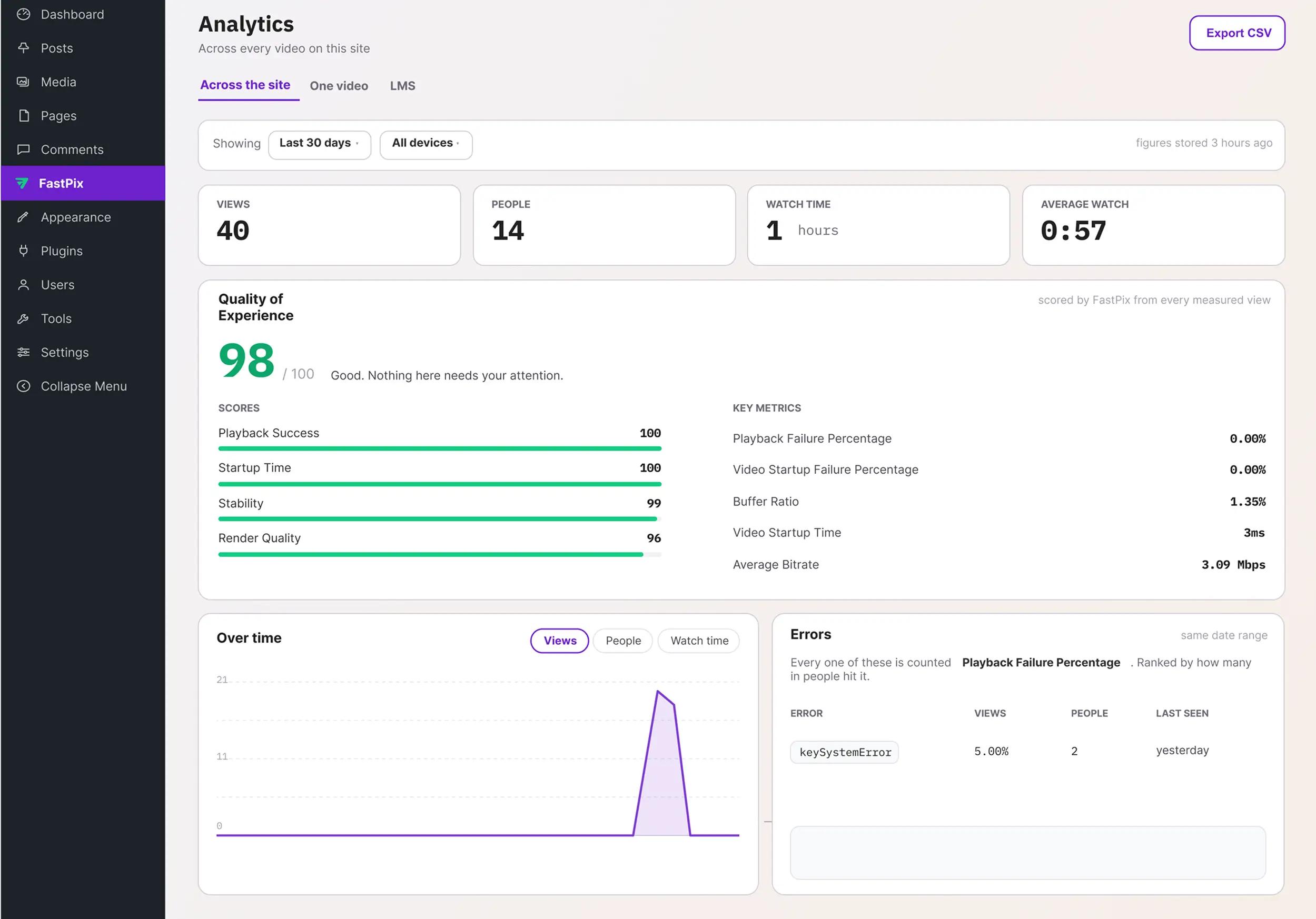Click the Stability score bar
Screen dimensions: 1316x919
[440, 519]
